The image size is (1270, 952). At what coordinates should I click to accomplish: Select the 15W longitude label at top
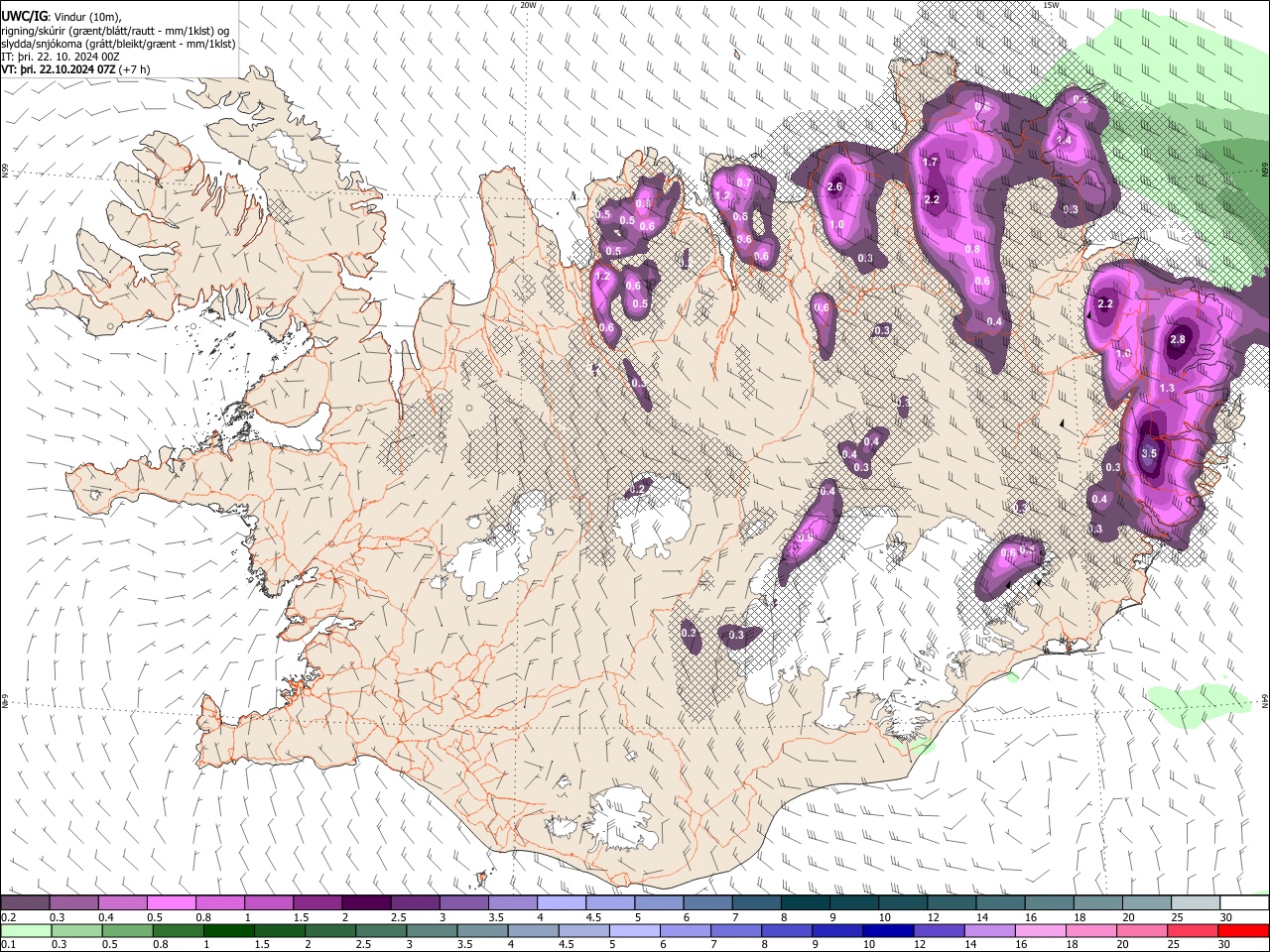coord(1051,5)
